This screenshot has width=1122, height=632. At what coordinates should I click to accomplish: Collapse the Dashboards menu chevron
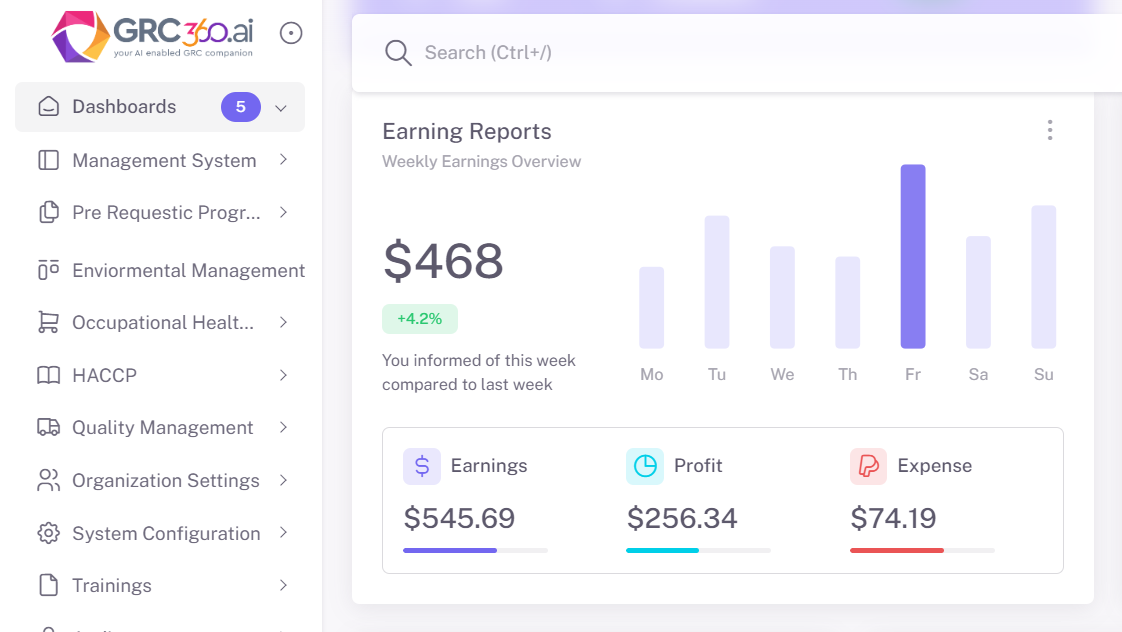tap(281, 108)
